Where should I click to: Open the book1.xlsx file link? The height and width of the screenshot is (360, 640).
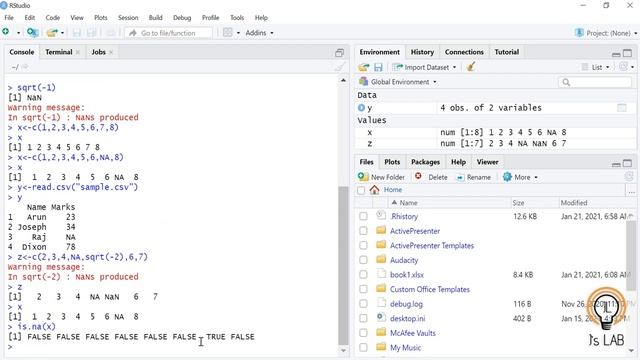(407, 275)
